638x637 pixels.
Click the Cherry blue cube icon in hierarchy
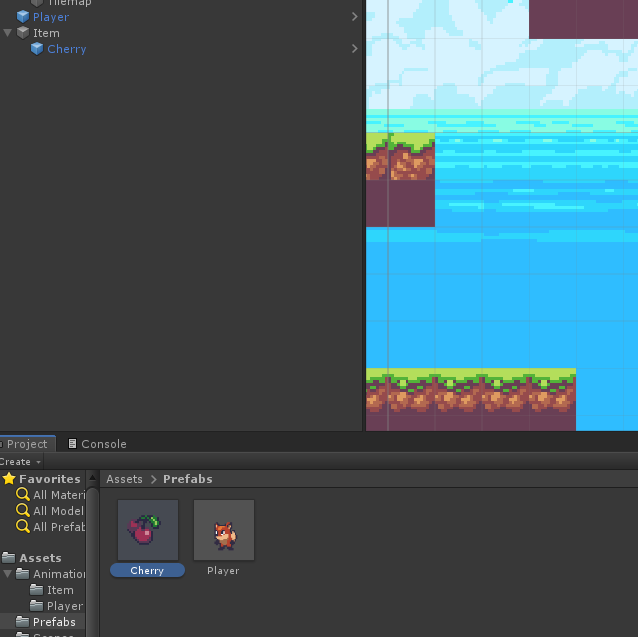[37, 49]
